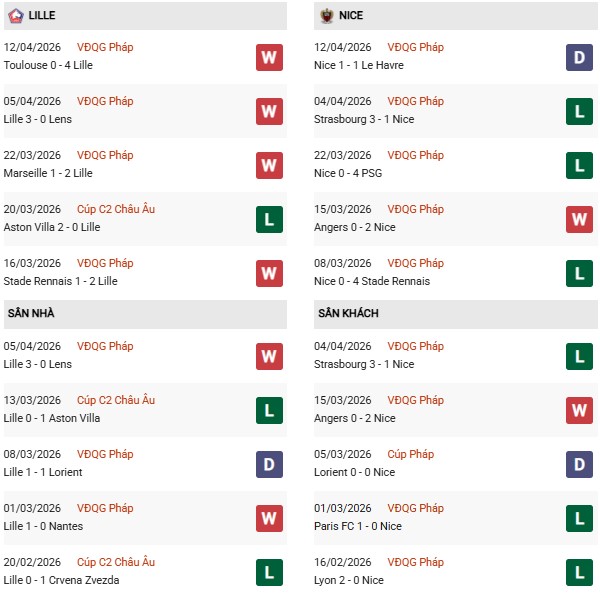This screenshot has width=600, height=594.
Task: Click the D badge for Lille 1 - 1 Lorient
Action: tap(268, 464)
